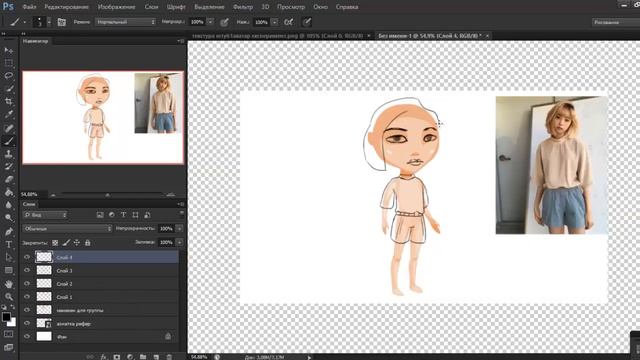Screen dimensions: 640x360
Task: Select the Type tool
Action: tap(9, 244)
